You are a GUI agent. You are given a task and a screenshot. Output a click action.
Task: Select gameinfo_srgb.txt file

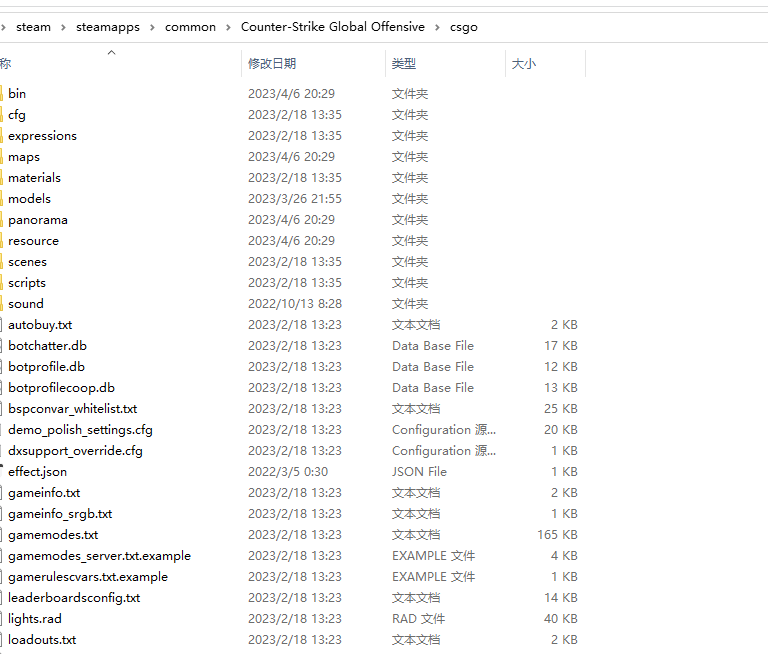coord(60,514)
